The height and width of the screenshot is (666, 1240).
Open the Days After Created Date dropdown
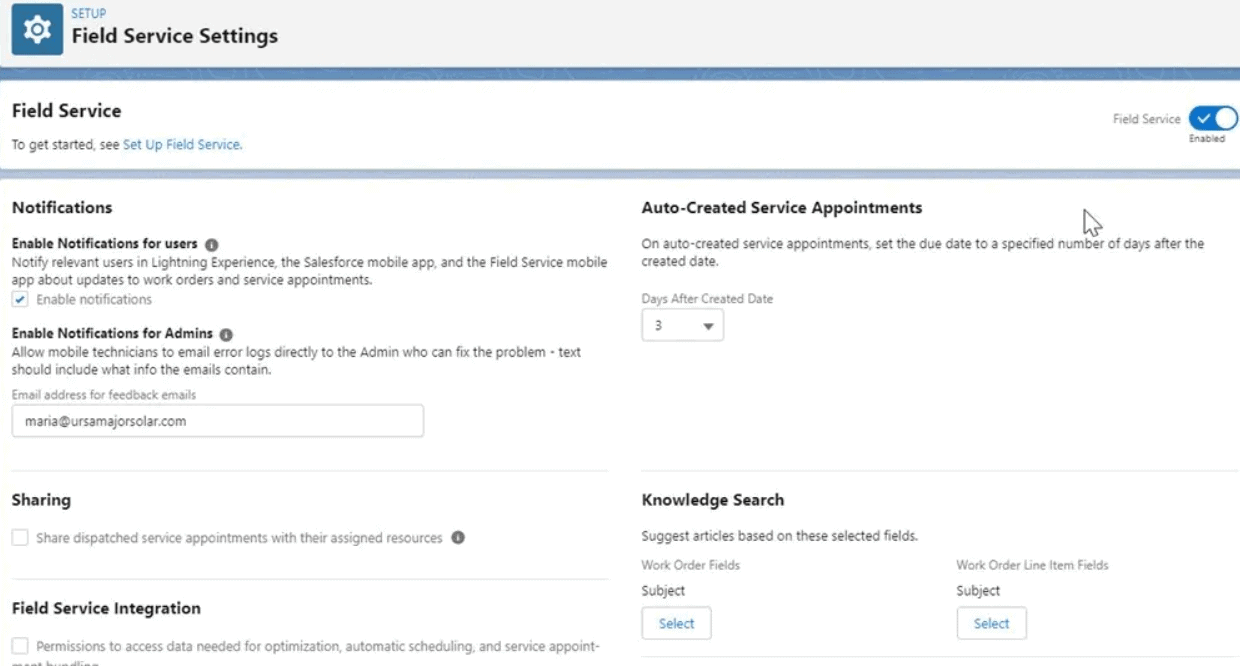point(682,326)
